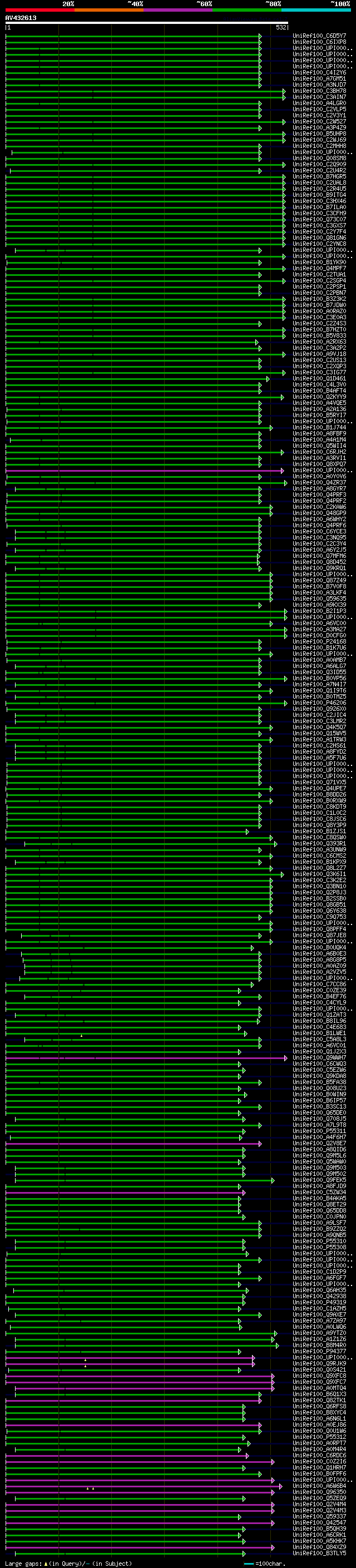
Task: Select hit label UniRef100_C2W527
Action: [319, 122]
